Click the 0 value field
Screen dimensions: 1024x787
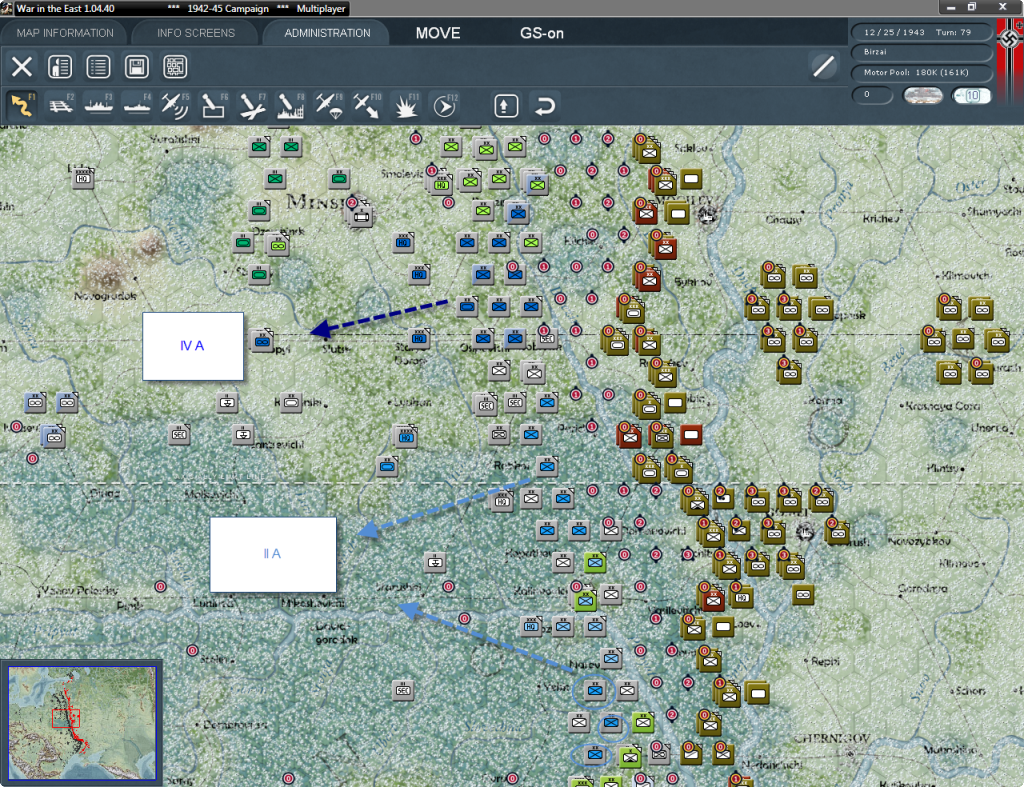pyautogui.click(x=872, y=95)
